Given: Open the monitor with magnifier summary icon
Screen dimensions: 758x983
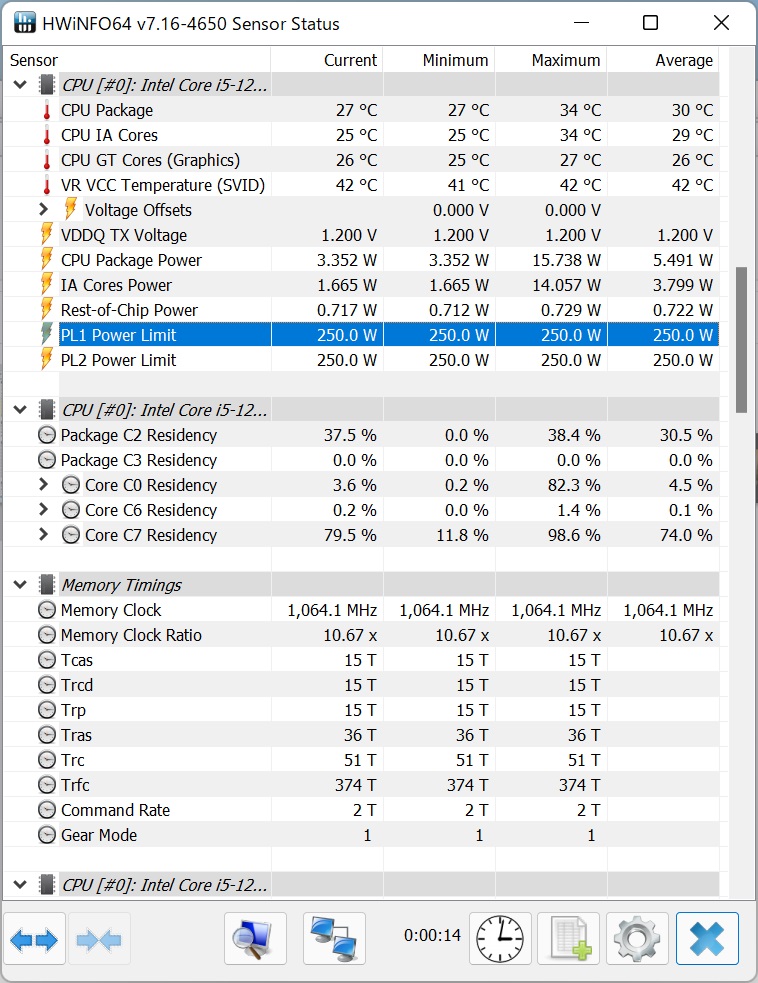Looking at the screenshot, I should click(255, 939).
